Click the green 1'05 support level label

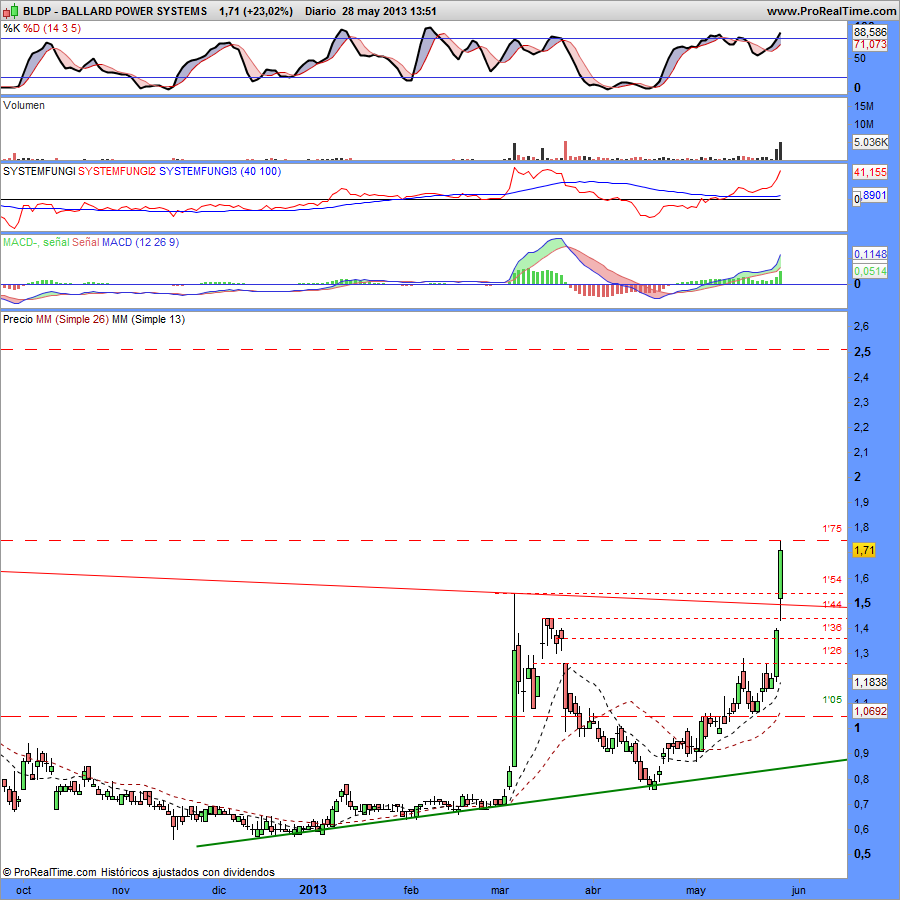pyautogui.click(x=832, y=700)
